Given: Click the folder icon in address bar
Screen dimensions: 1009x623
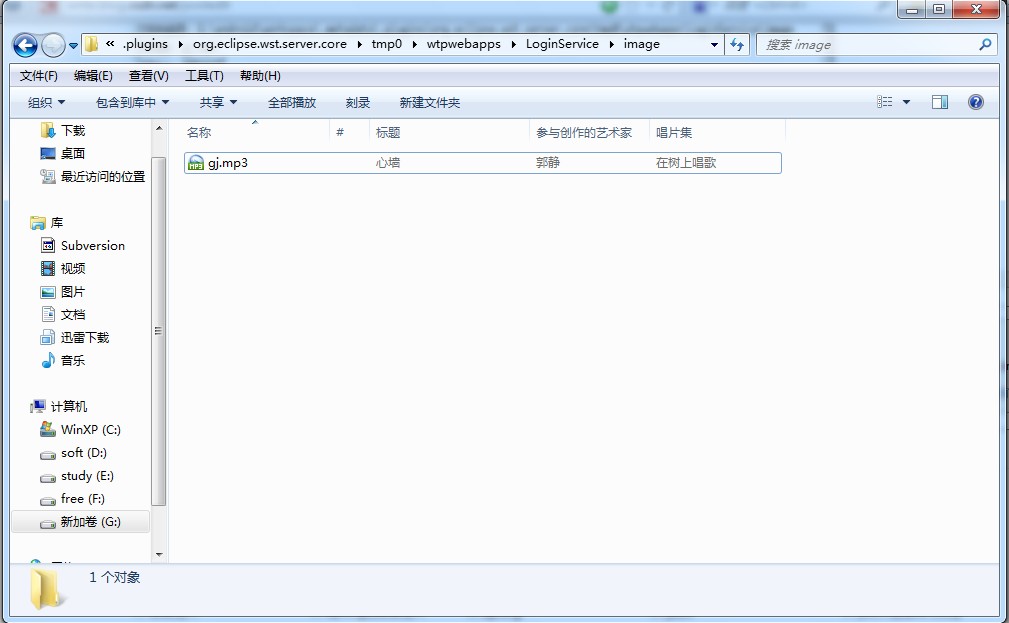Looking at the screenshot, I should [91, 44].
